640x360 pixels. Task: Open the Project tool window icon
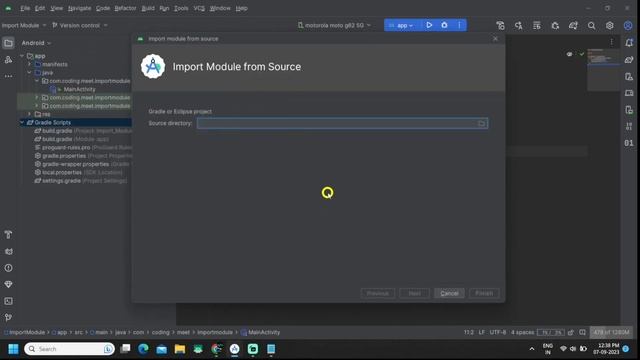click(8, 43)
